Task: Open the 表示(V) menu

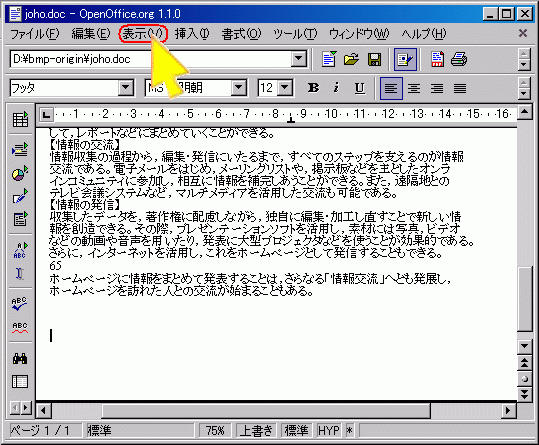Action: tap(143, 34)
